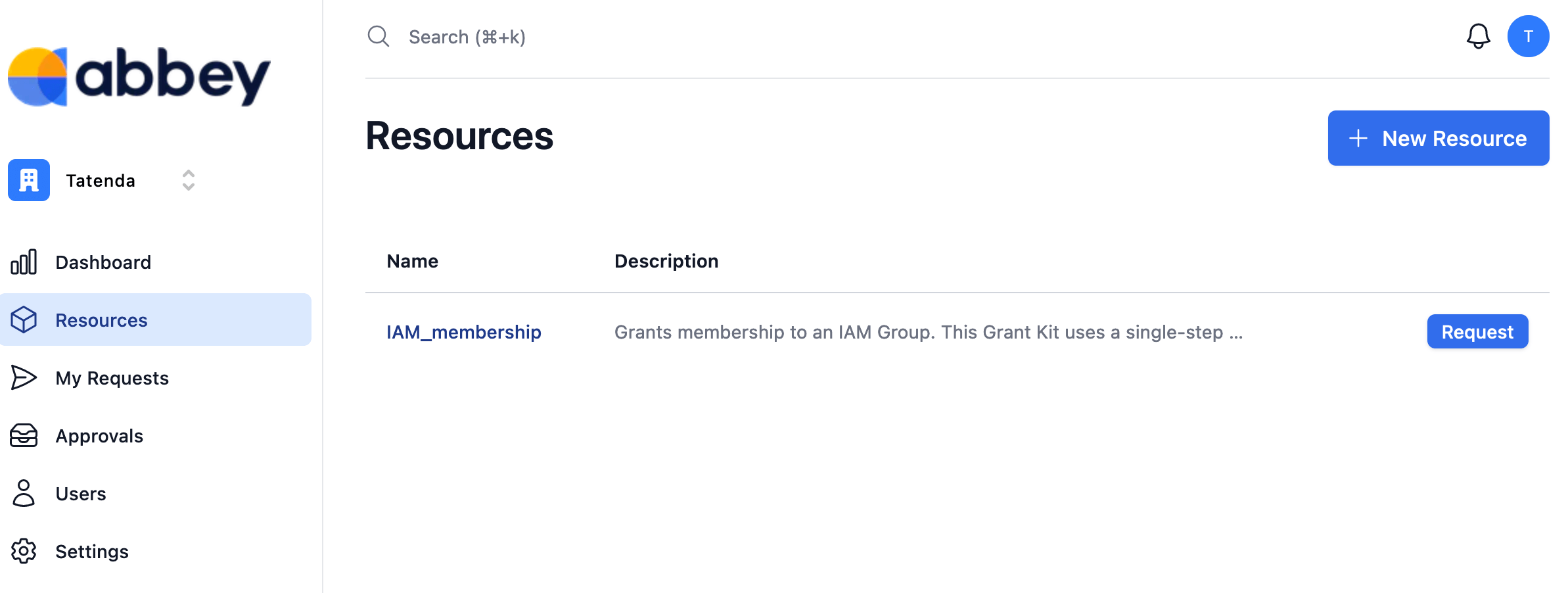This screenshot has width=1568, height=593.
Task: Focus the Search input field
Action: pyautogui.click(x=907, y=37)
